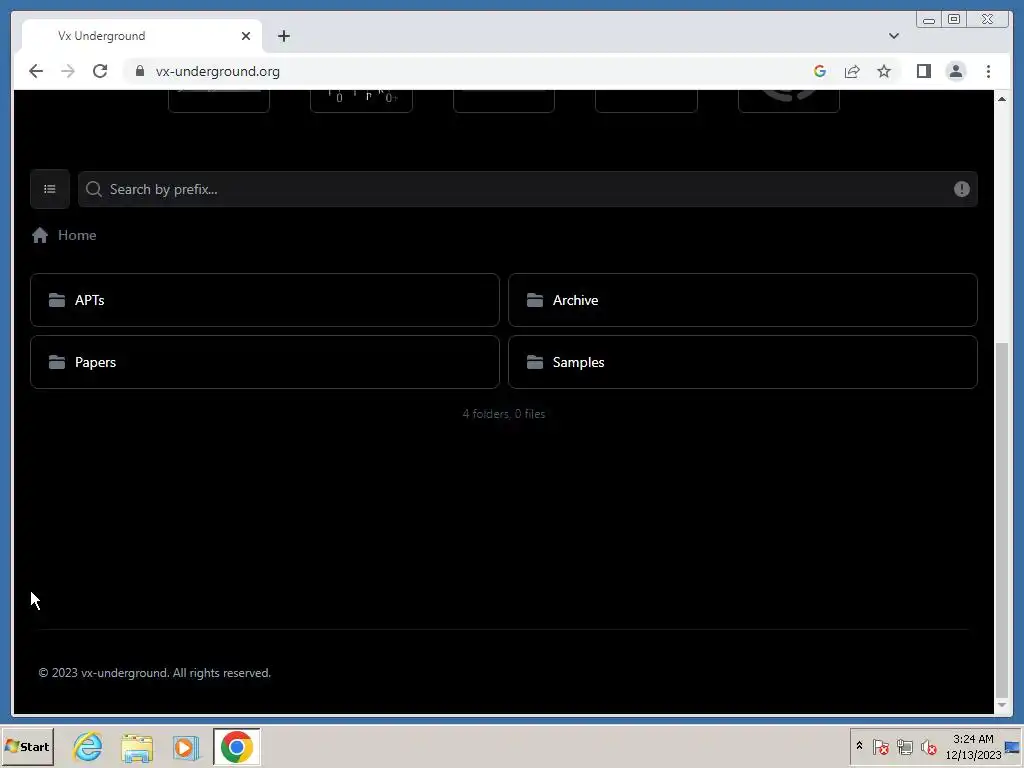Open Windows Explorer from taskbar
Image resolution: width=1024 pixels, height=768 pixels.
[x=137, y=747]
